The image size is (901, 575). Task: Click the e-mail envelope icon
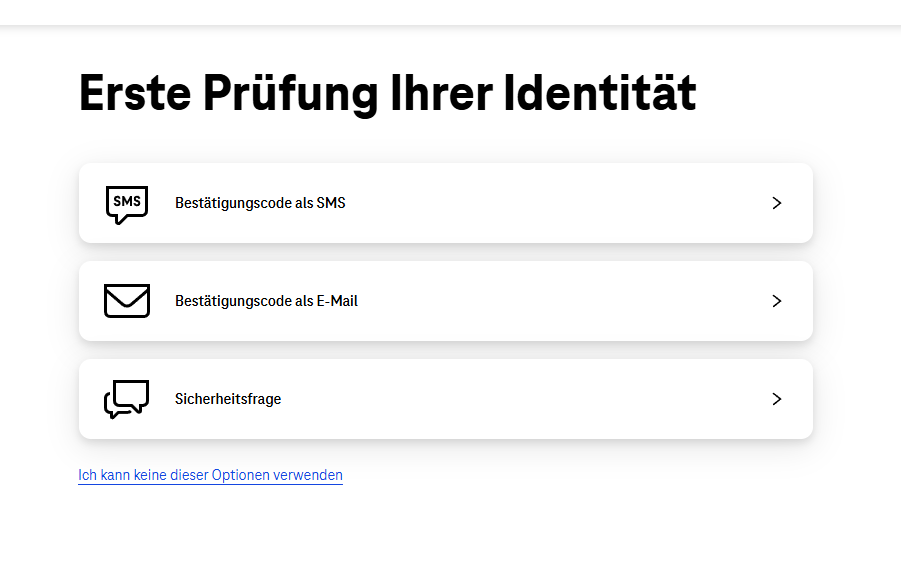[x=127, y=300]
